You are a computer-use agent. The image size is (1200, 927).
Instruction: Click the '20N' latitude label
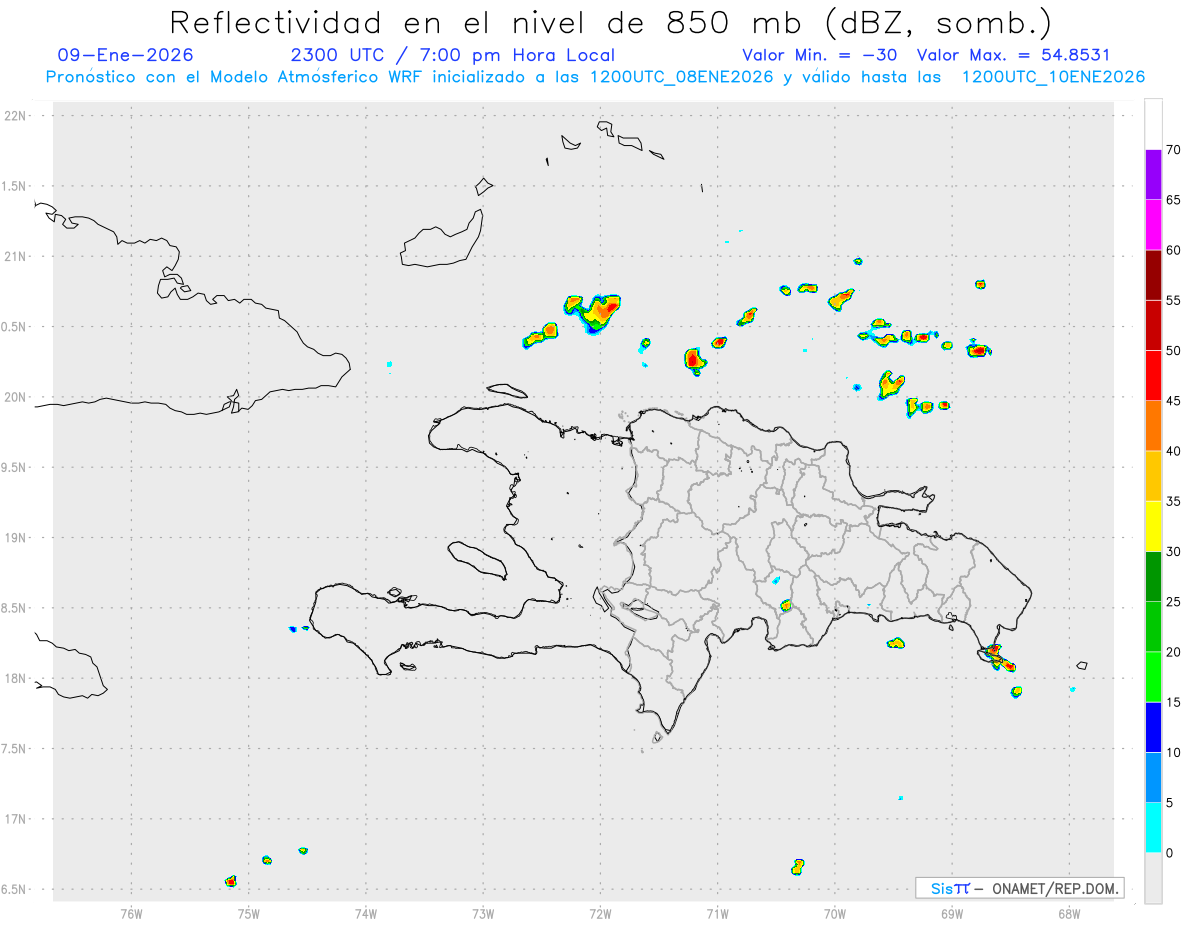(17, 397)
